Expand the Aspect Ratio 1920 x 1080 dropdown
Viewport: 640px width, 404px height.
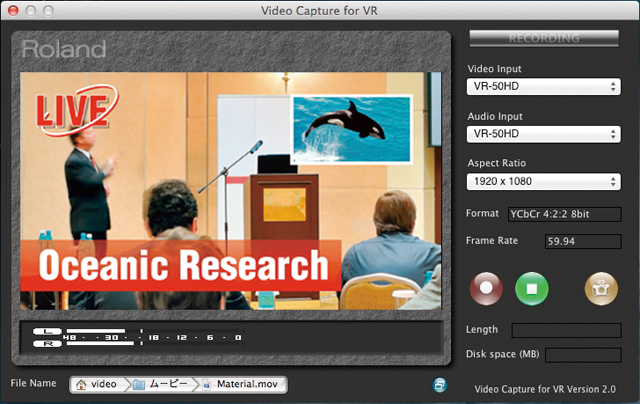pyautogui.click(x=544, y=181)
